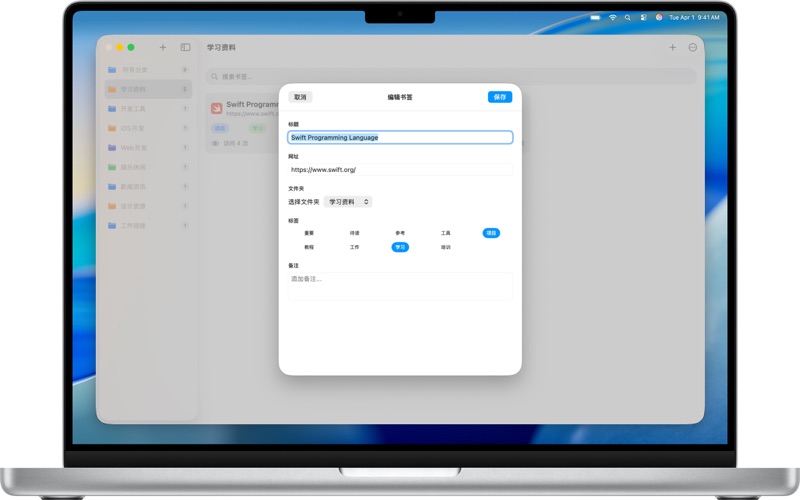Click the 学习 tag chip on the bookmark card

[x=258, y=128]
